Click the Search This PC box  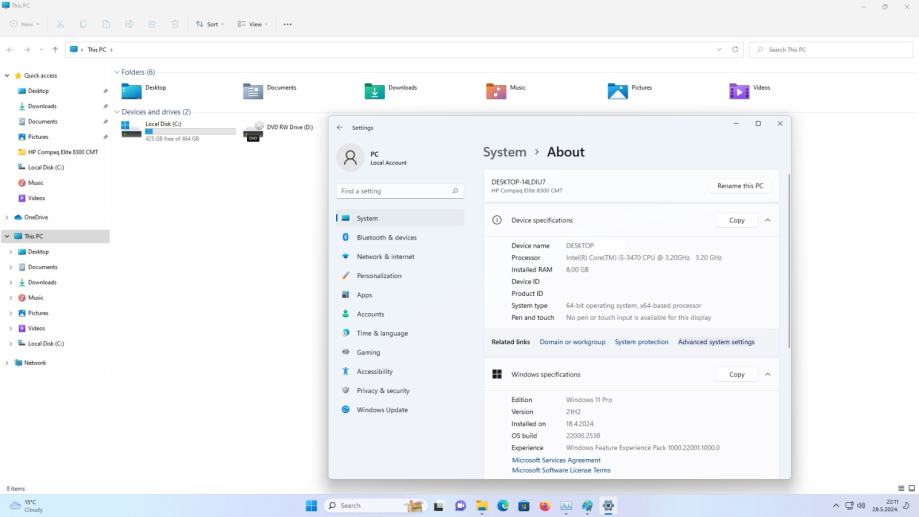(831, 50)
